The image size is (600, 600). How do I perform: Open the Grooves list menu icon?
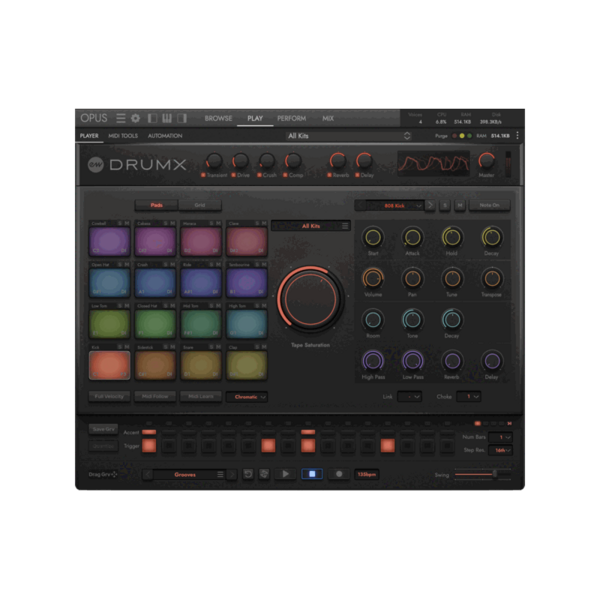(220, 474)
